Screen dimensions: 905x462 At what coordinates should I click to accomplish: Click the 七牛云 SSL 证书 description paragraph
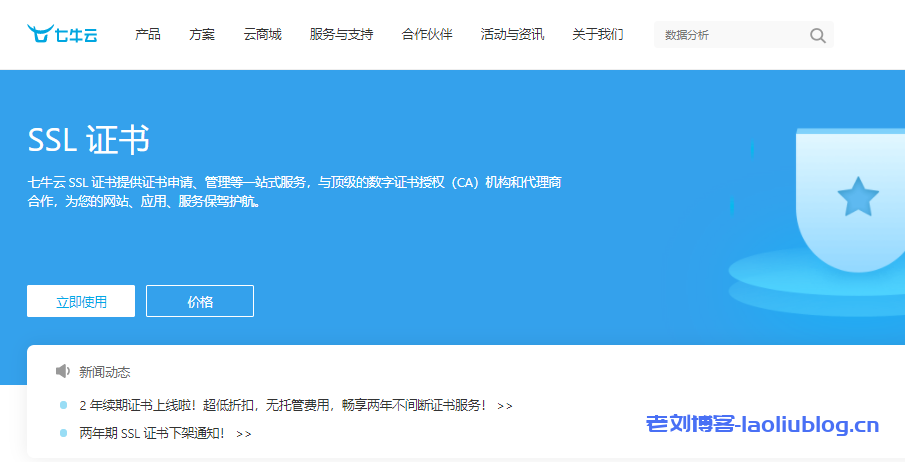point(294,192)
